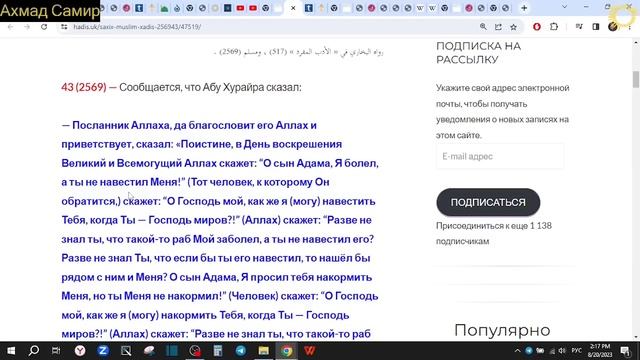Open File Explorer from taskbar
The height and width of the screenshot is (360, 640).
pos(264,351)
